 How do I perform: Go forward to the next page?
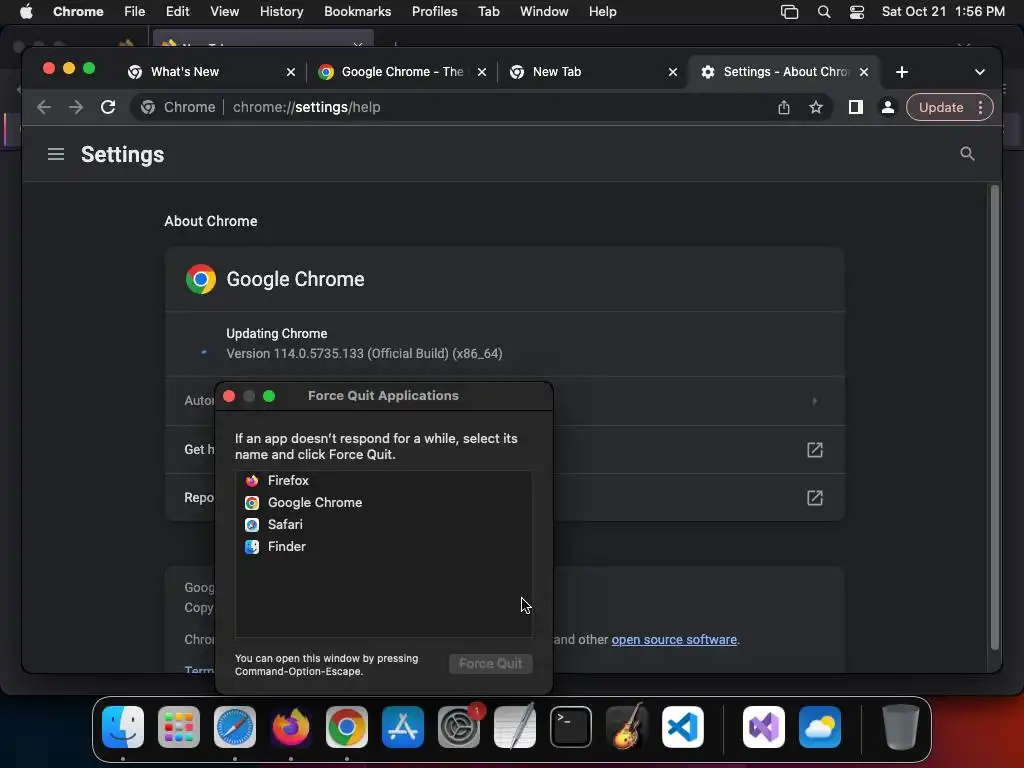pos(76,107)
